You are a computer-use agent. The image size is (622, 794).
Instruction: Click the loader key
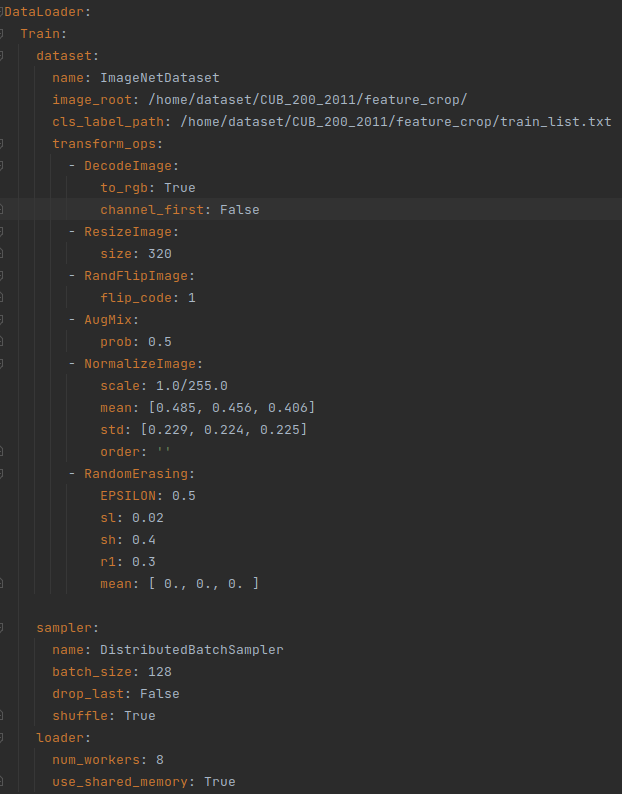coord(60,738)
